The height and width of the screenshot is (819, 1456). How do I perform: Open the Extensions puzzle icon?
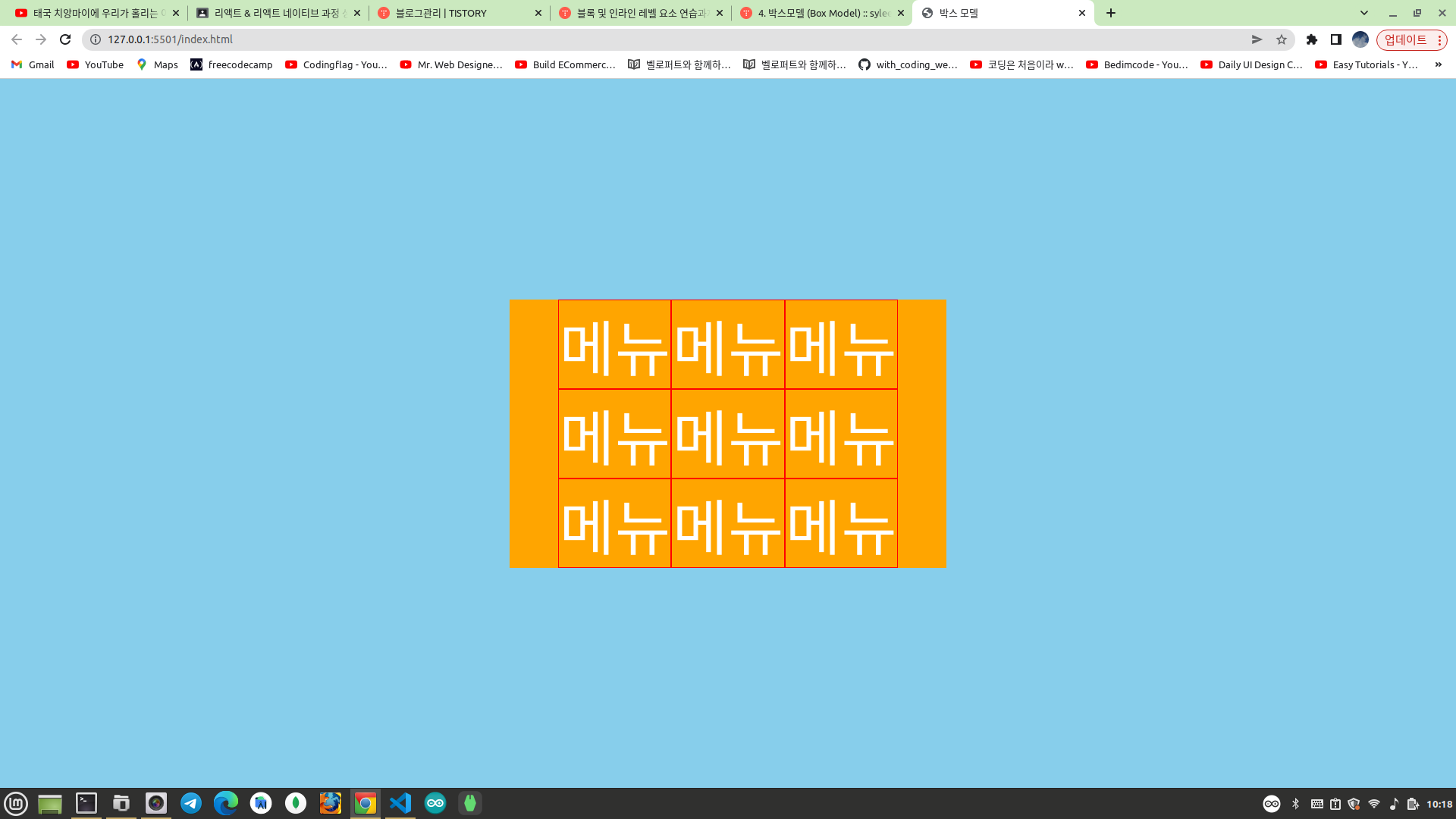(x=1312, y=39)
